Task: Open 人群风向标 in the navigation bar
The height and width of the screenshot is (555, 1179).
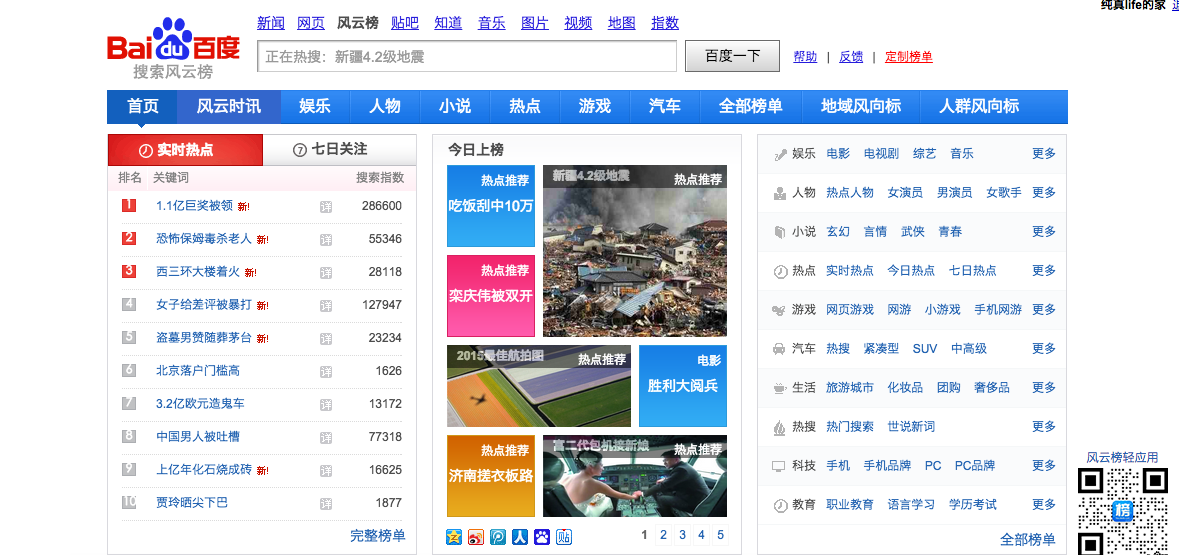Action: [x=979, y=106]
